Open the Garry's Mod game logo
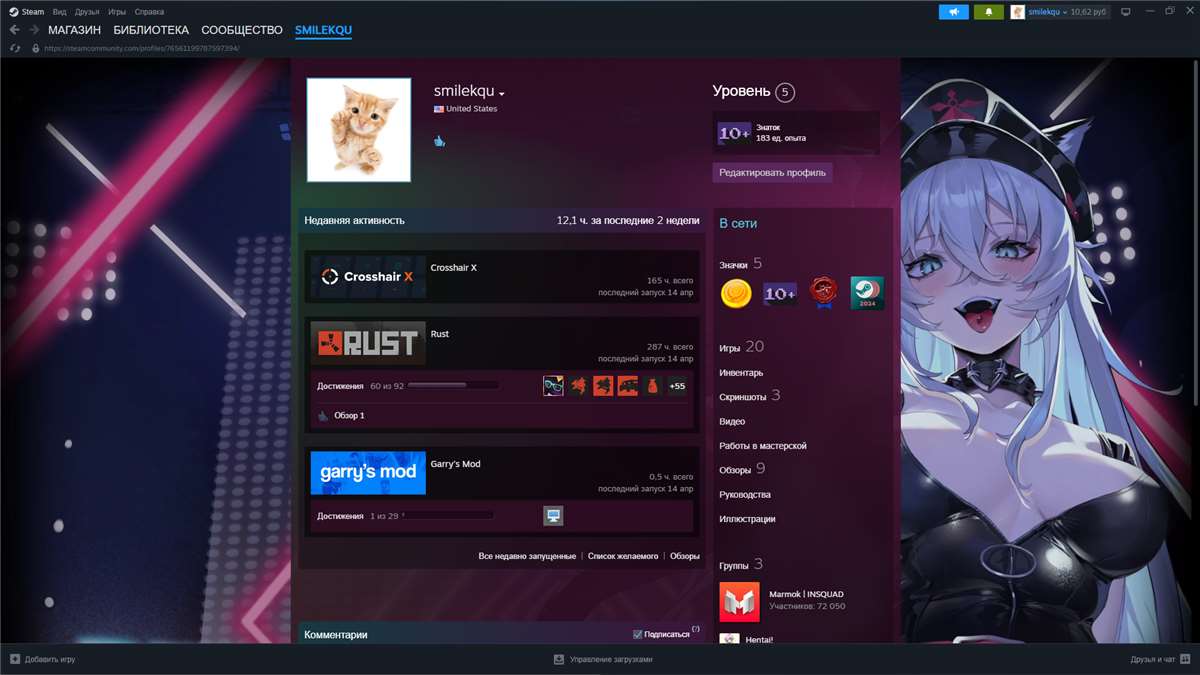 pyautogui.click(x=368, y=472)
